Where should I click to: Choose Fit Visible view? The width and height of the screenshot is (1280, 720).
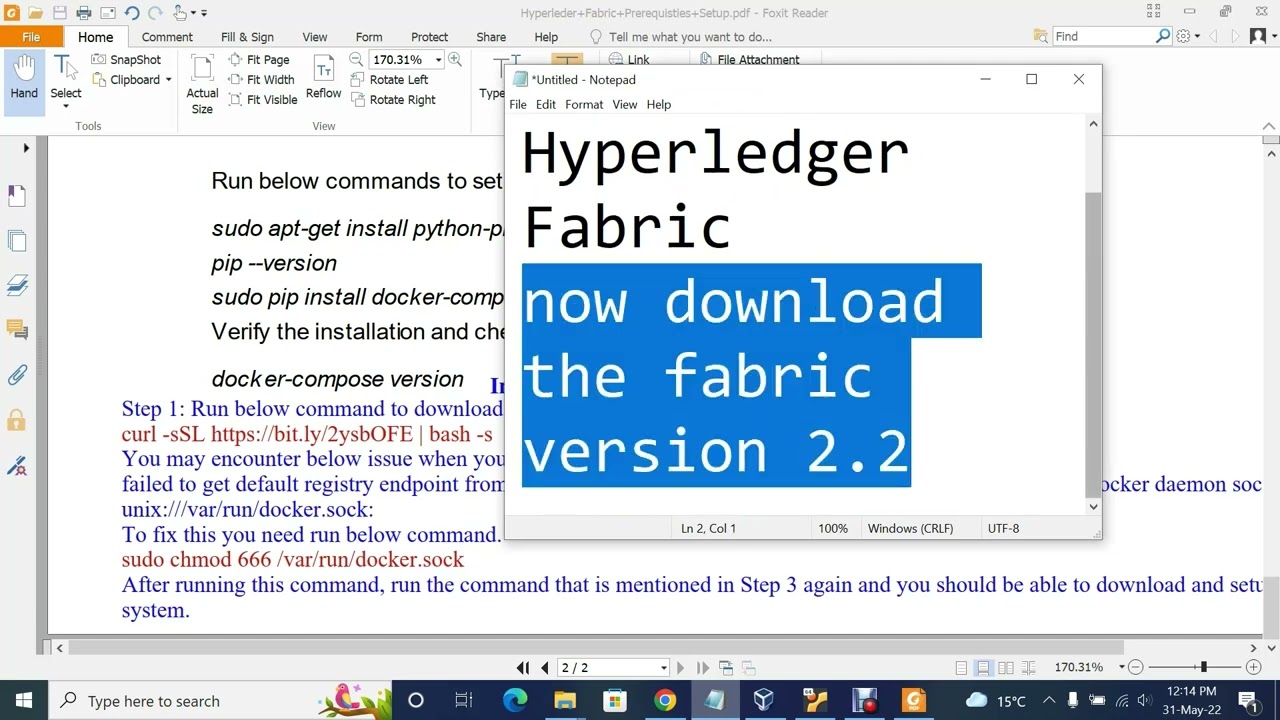(x=263, y=100)
